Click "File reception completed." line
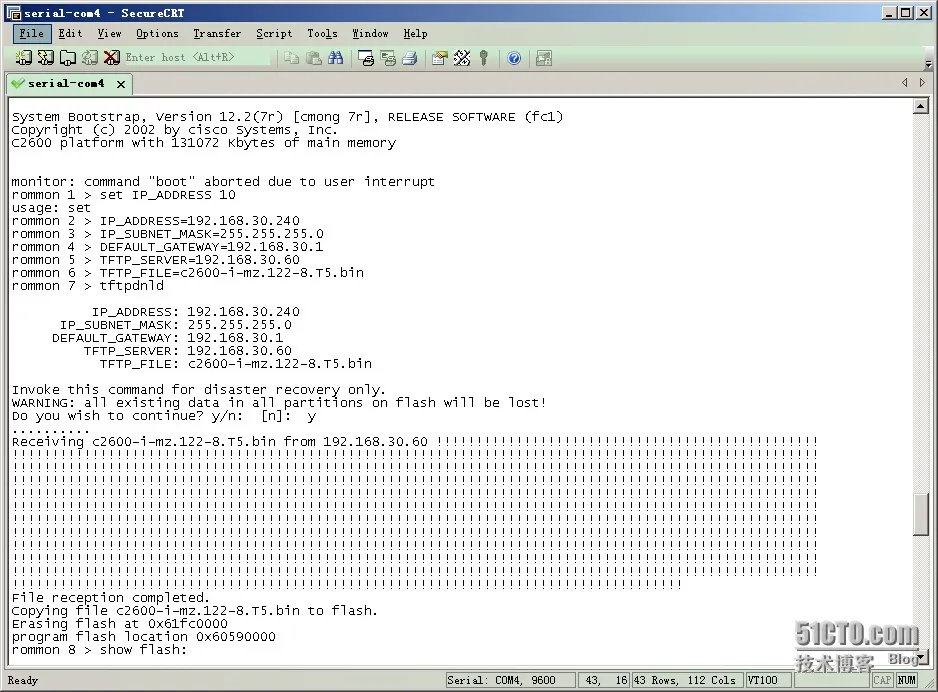The width and height of the screenshot is (938, 692). (110, 598)
